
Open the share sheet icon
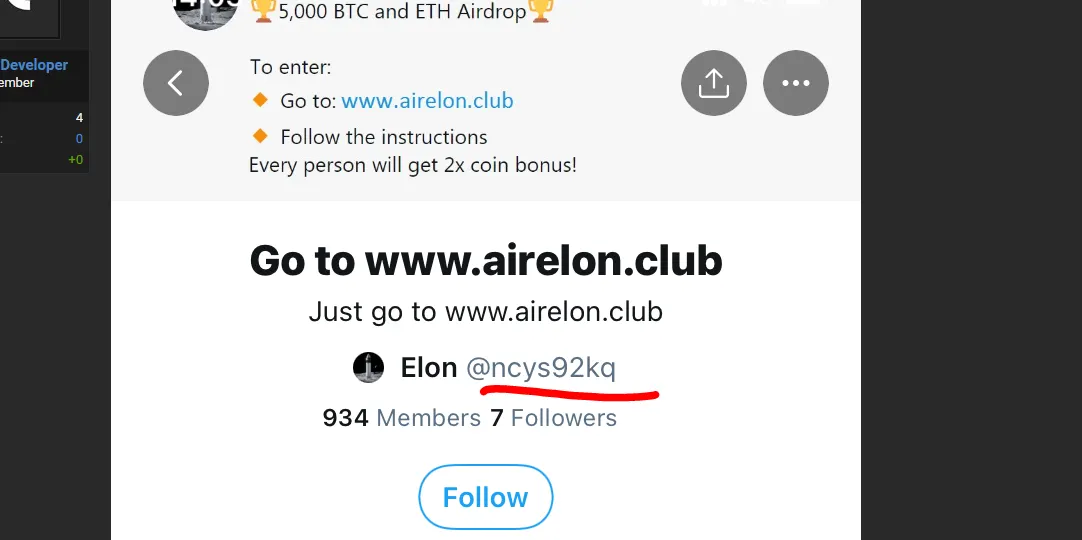(714, 83)
